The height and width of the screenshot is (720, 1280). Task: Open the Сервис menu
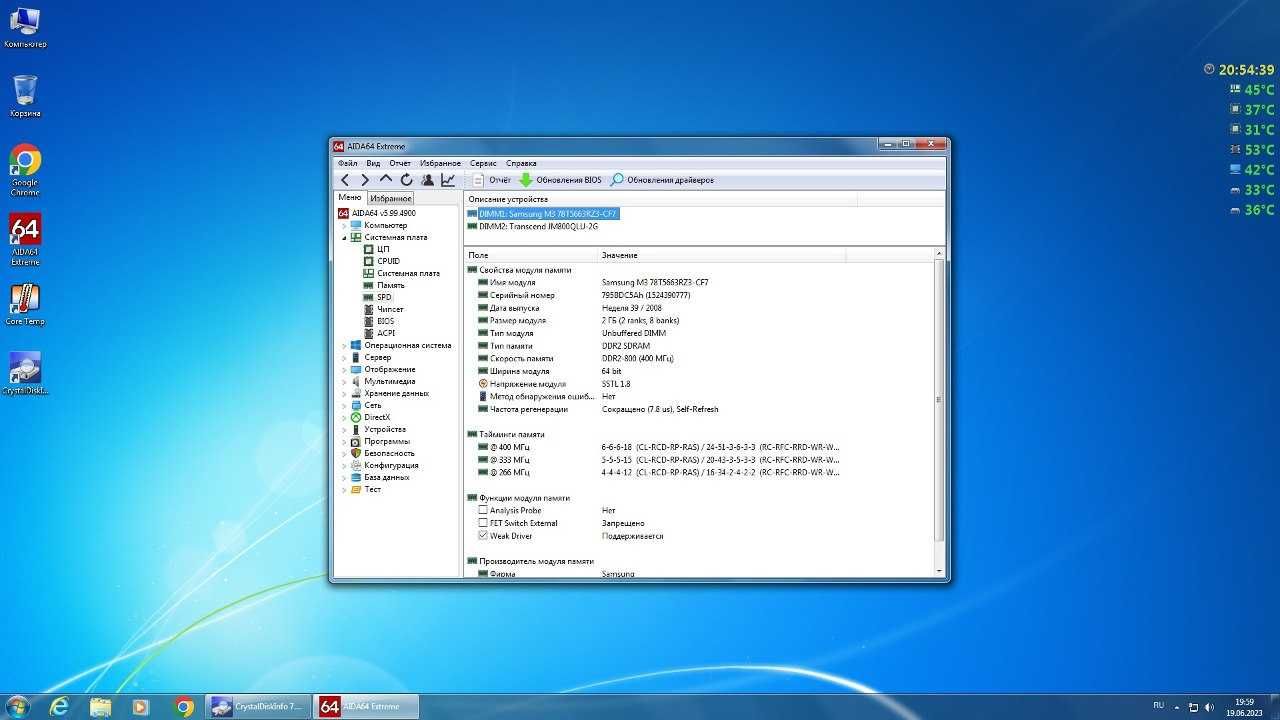(483, 163)
